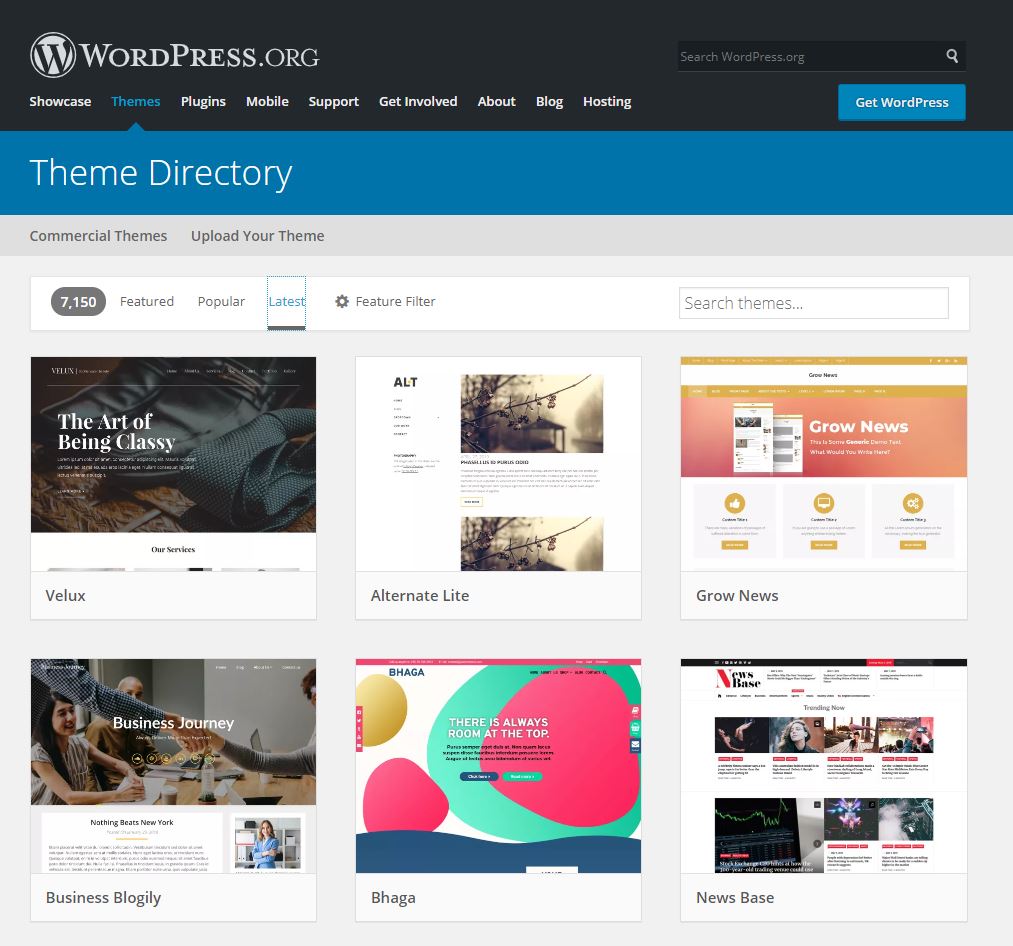Viewport: 1013px width, 946px height.
Task: Click the Alternate Lite theme name
Action: pos(420,596)
